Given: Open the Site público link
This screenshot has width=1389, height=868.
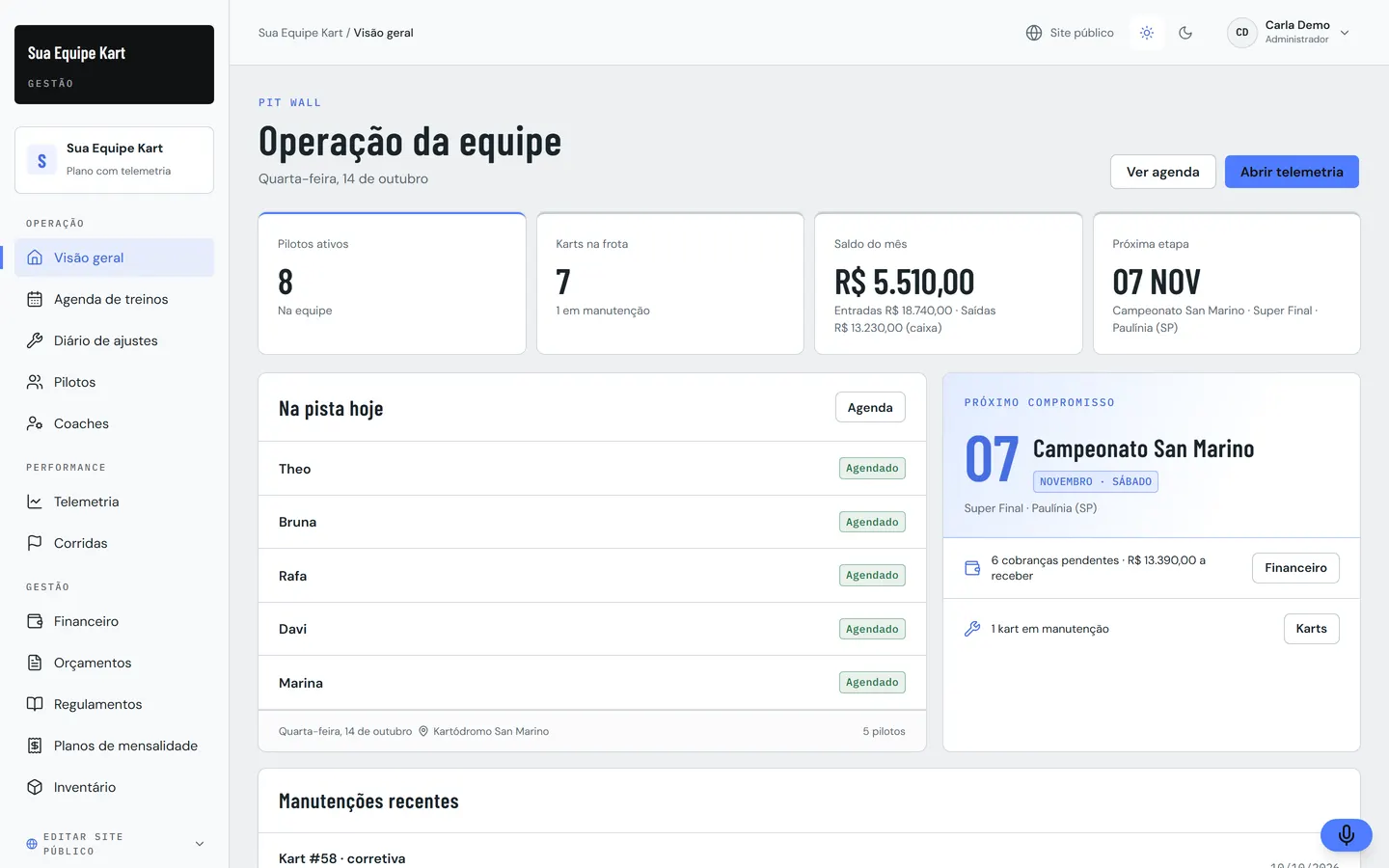Looking at the screenshot, I should coord(1070,33).
